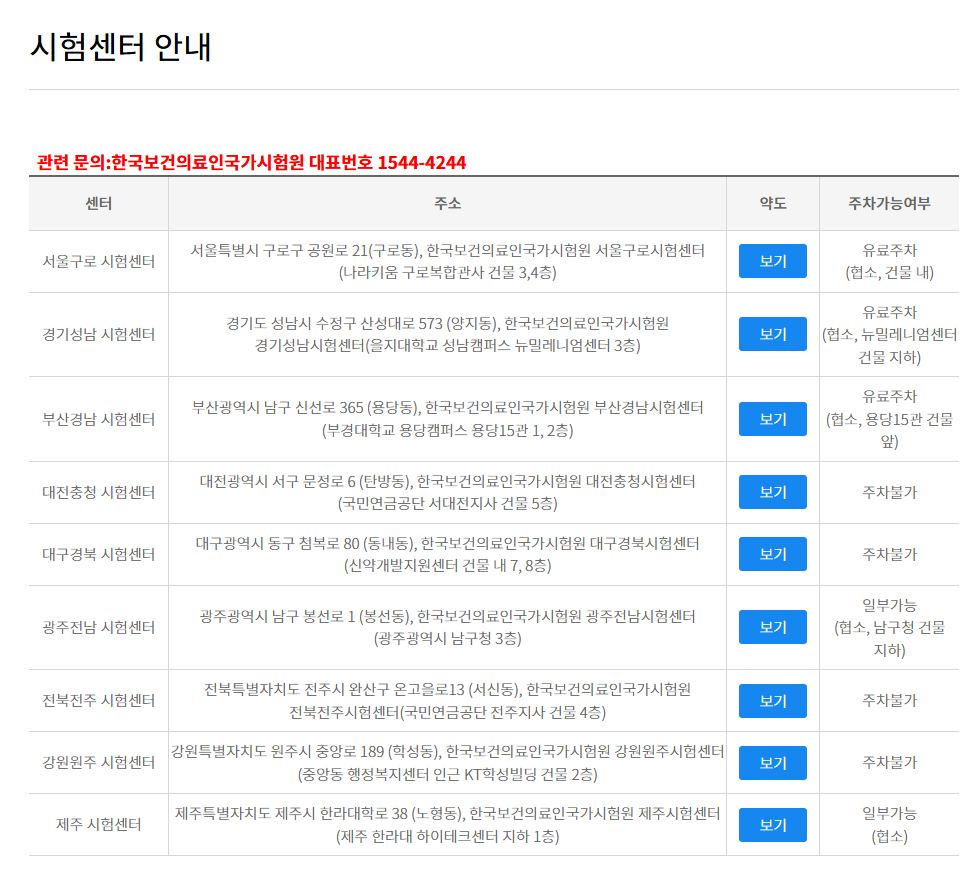The height and width of the screenshot is (879, 972).
Task: Click 주차불가 in the 대구경북 row
Action: point(889,554)
